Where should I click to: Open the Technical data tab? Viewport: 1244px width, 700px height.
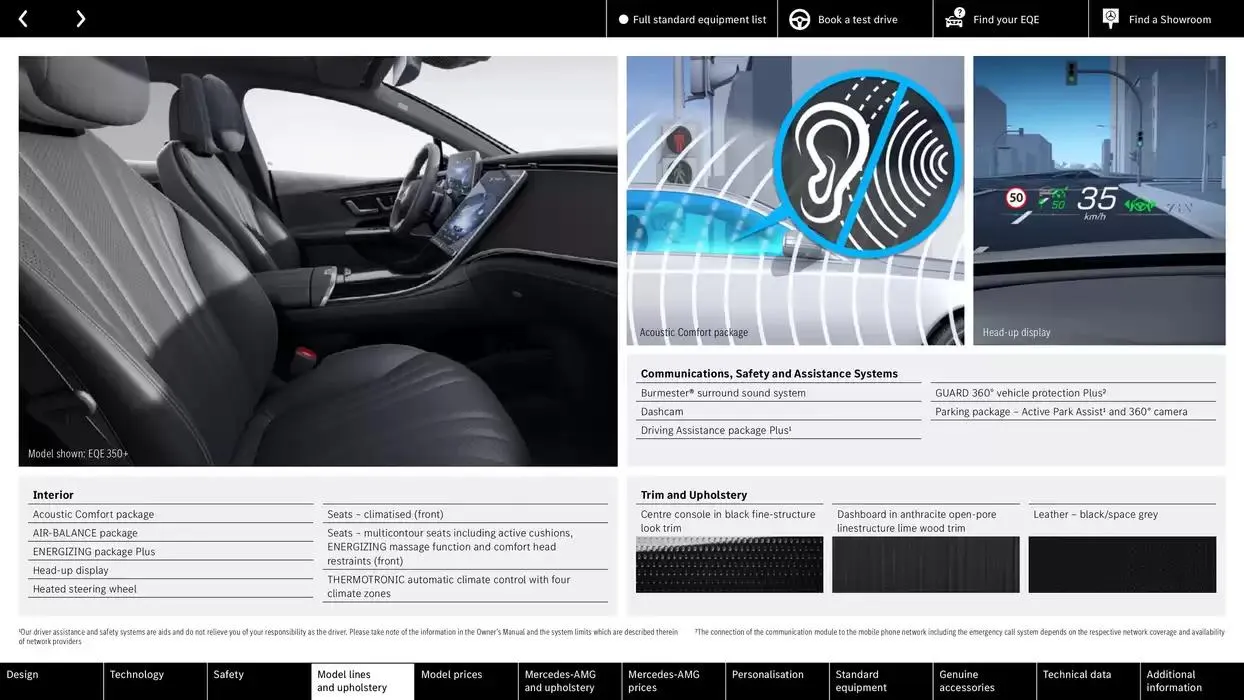[1088, 681]
